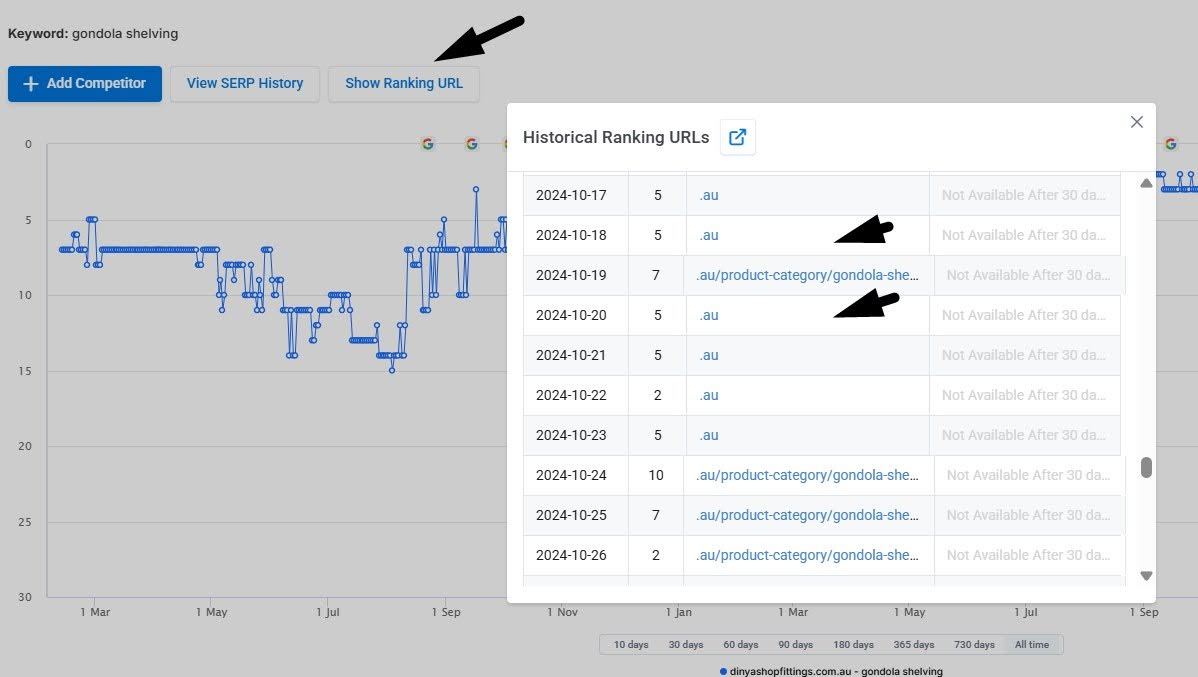Screen dimensions: 1198x677
Task: Open View SERP History
Action: [x=244, y=84]
